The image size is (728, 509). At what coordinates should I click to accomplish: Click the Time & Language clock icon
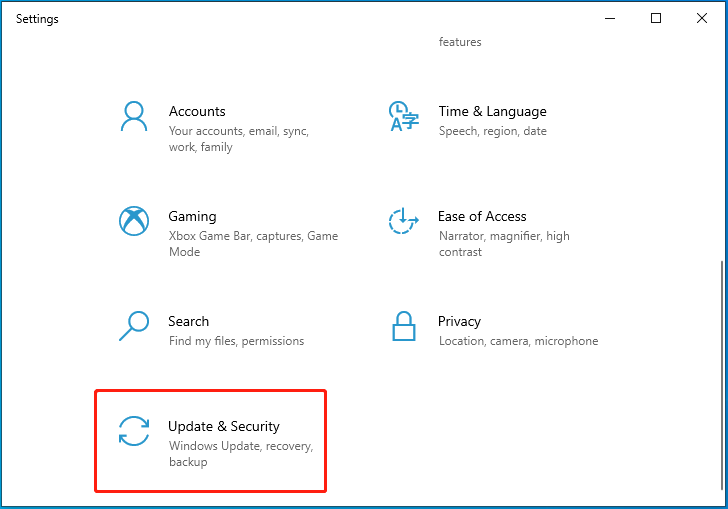[403, 116]
